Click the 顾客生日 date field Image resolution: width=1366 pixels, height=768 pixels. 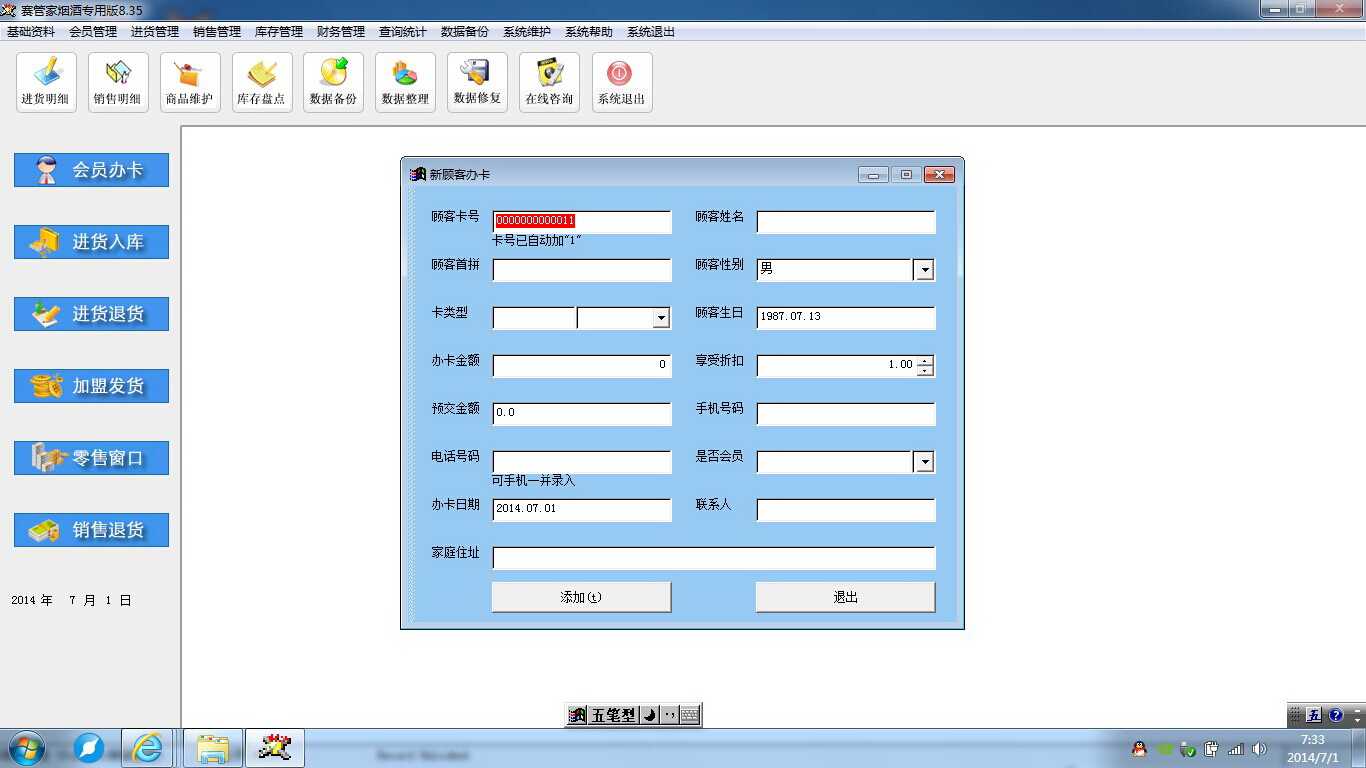pos(846,318)
